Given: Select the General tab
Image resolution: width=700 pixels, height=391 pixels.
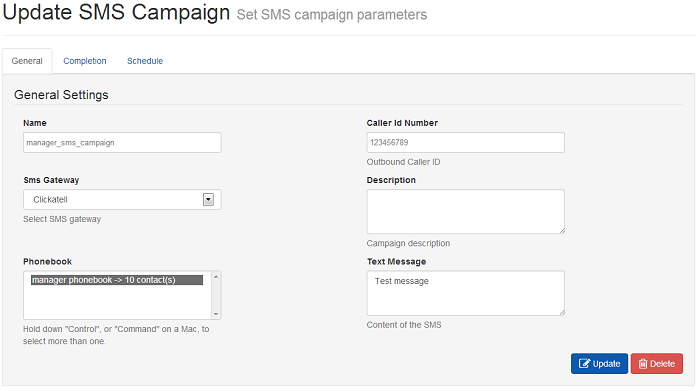Looking at the screenshot, I should click(27, 61).
